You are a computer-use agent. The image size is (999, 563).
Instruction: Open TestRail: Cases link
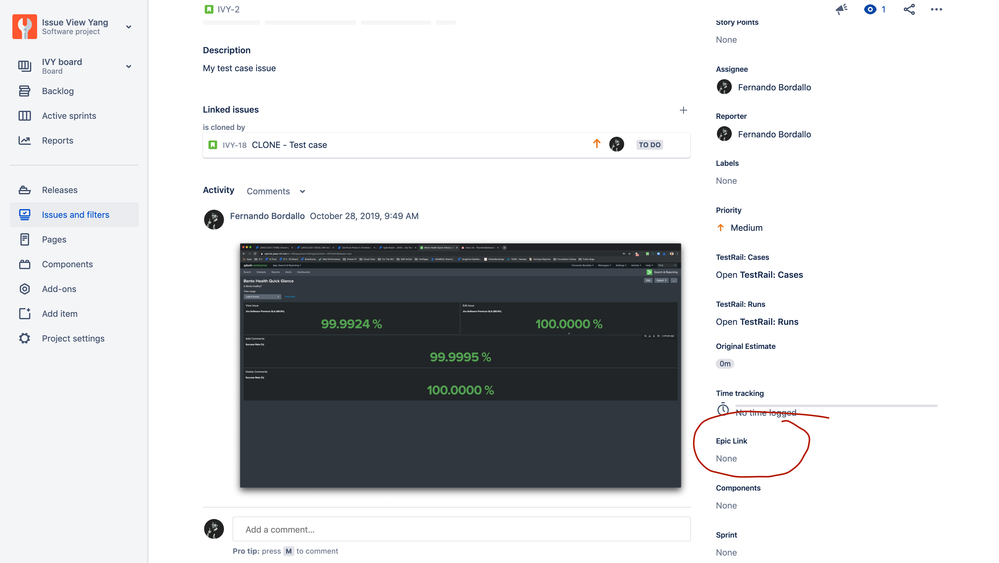click(759, 275)
